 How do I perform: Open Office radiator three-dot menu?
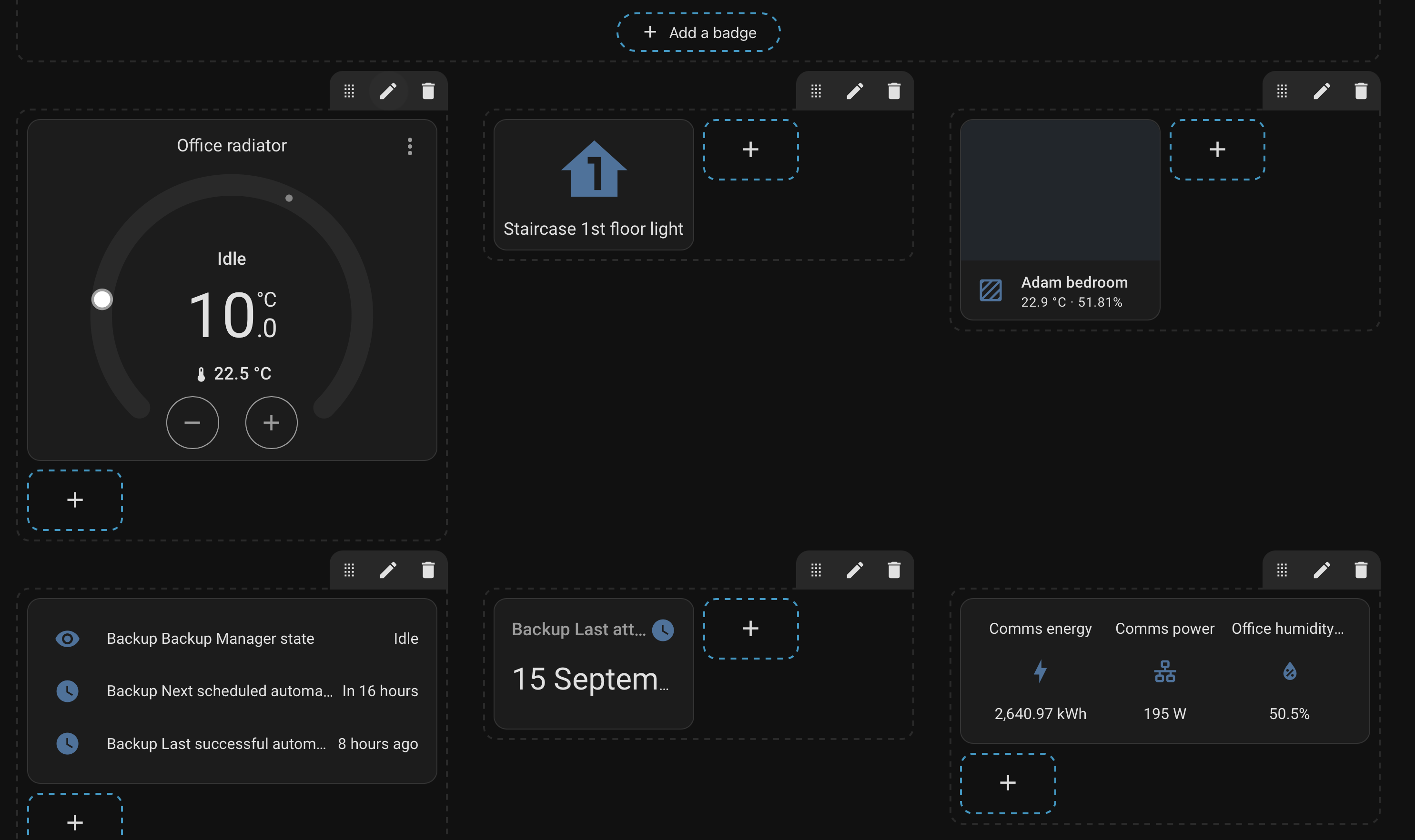tap(410, 147)
